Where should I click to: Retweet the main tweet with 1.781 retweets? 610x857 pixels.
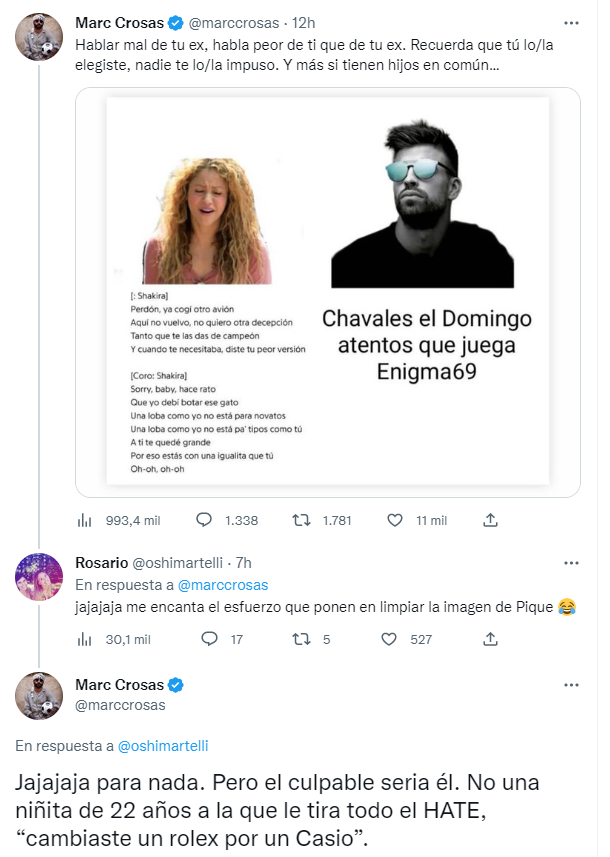[x=300, y=520]
